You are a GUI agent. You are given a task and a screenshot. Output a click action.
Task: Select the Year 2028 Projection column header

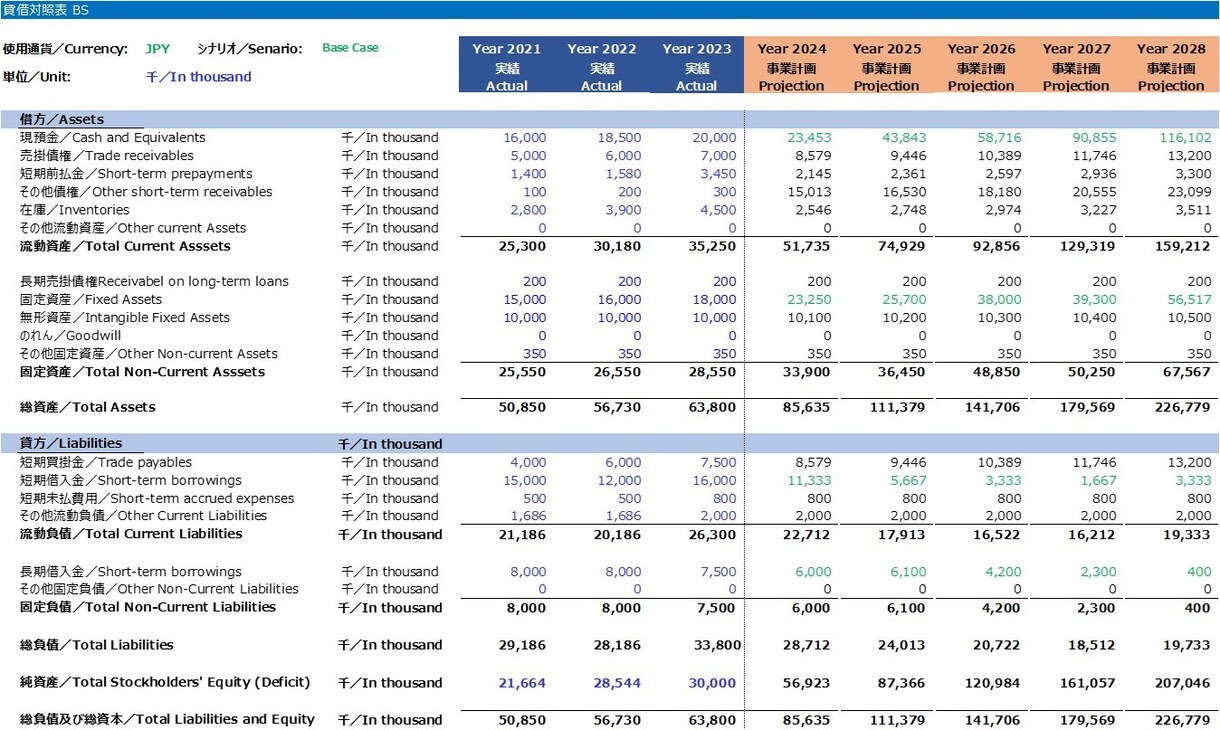pos(1171,66)
